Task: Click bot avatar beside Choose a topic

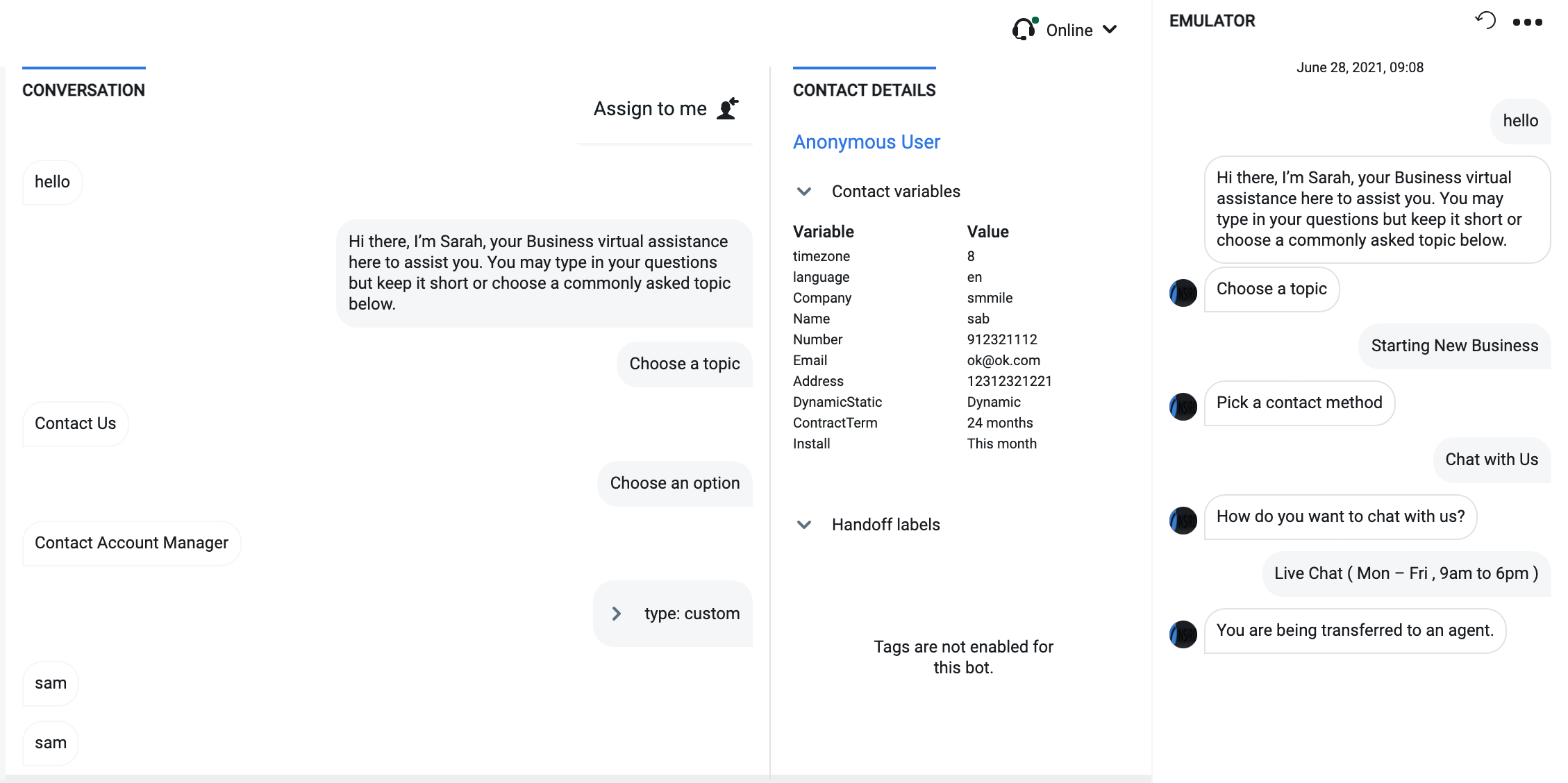Action: (x=1183, y=293)
